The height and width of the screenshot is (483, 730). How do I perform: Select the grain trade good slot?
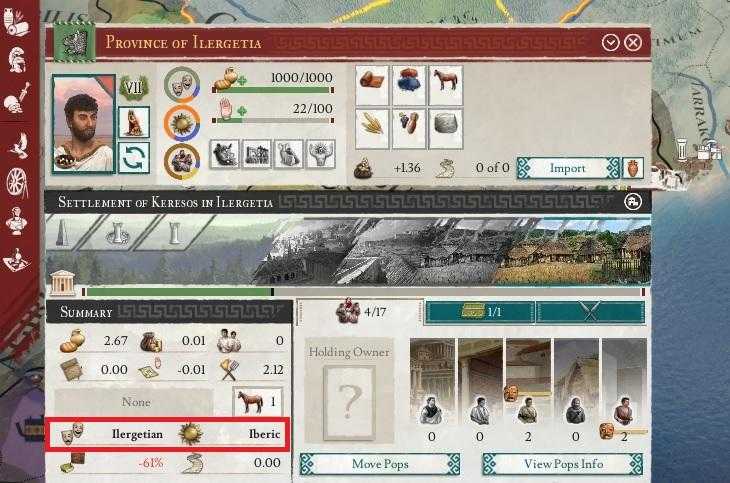coord(372,128)
